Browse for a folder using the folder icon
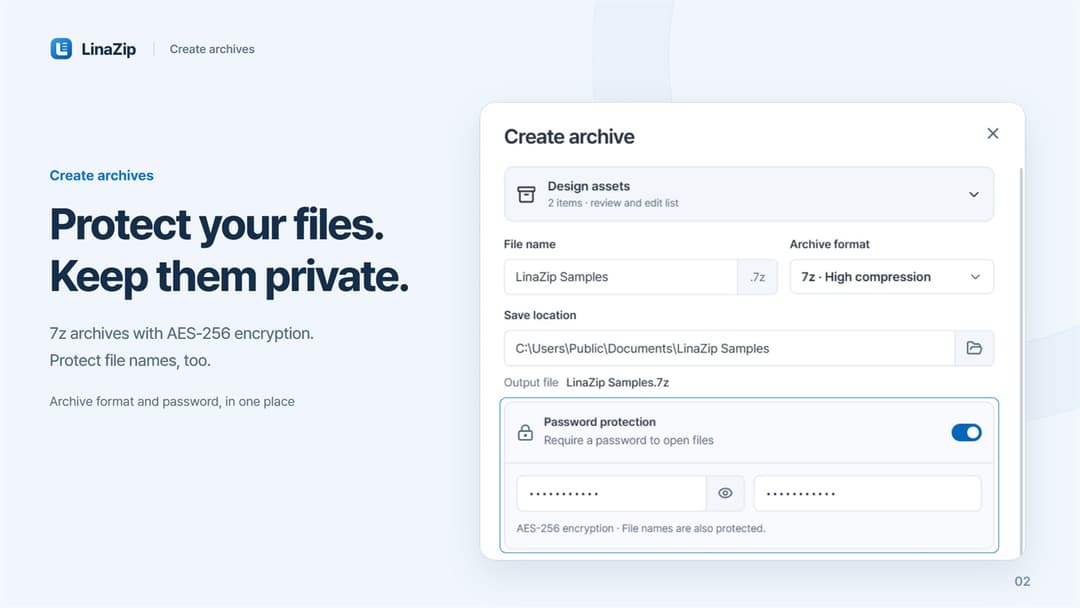 point(974,348)
